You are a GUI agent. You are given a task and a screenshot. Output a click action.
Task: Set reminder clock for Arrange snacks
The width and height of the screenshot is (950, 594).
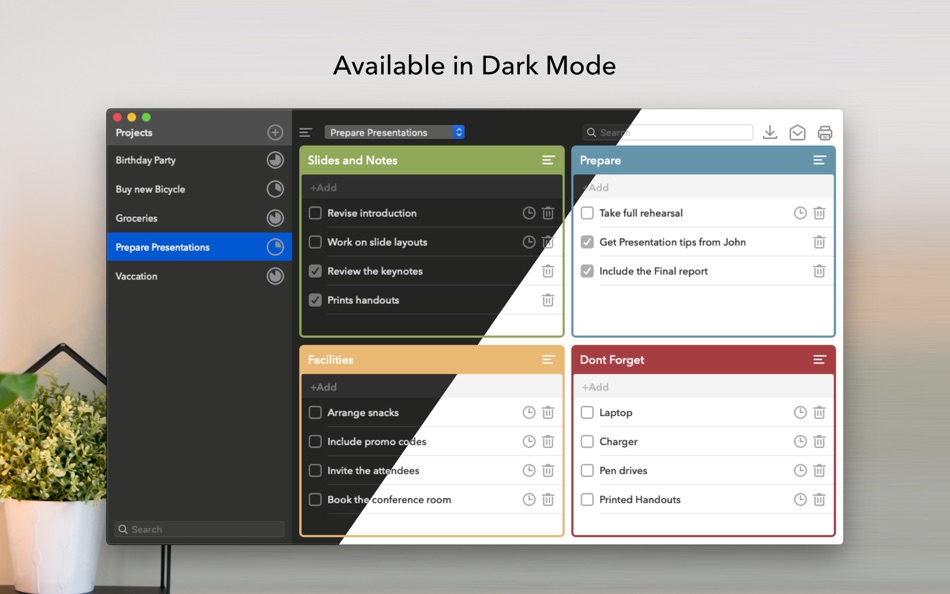click(x=529, y=412)
